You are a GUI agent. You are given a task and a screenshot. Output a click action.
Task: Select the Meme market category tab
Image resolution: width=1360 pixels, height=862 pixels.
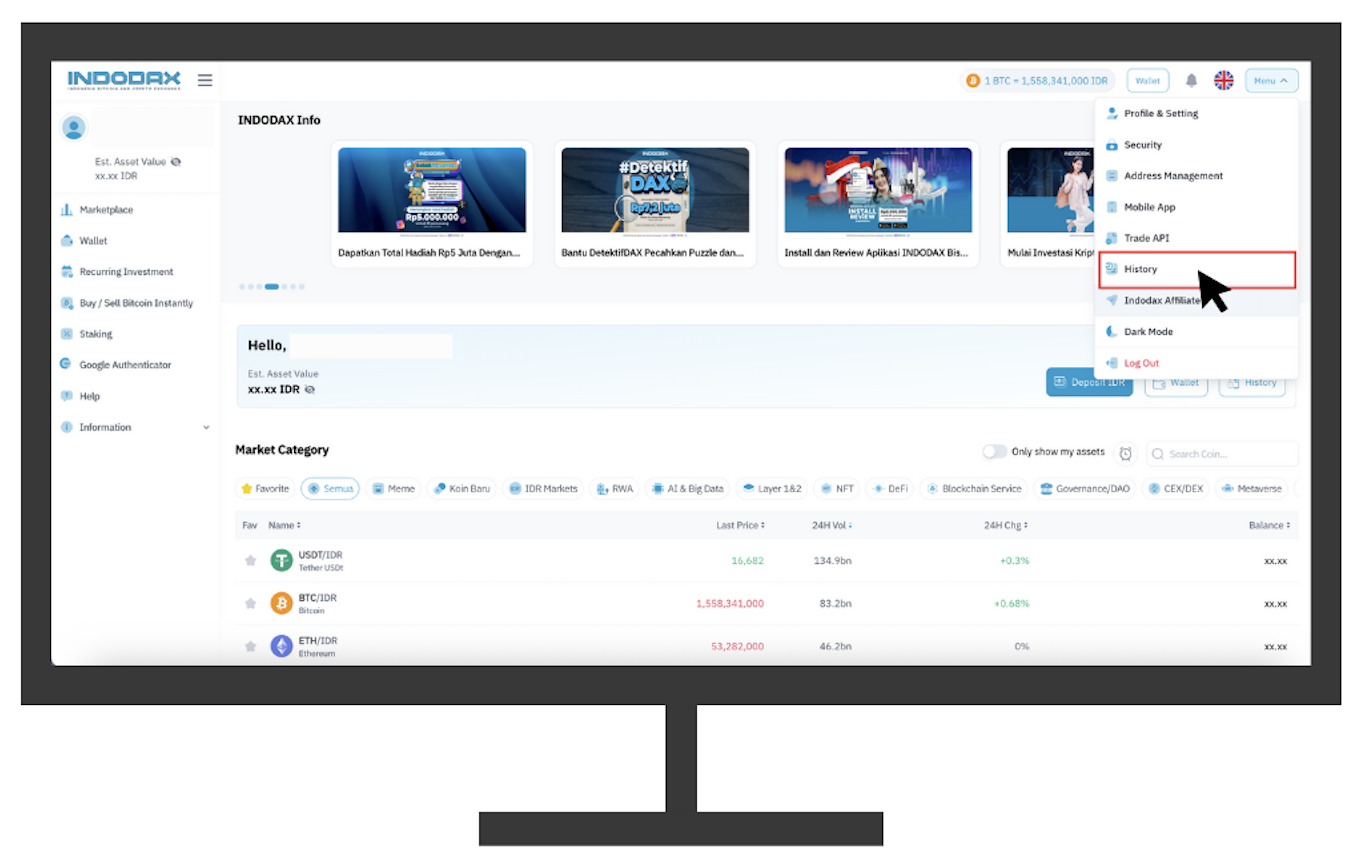pyautogui.click(x=393, y=489)
